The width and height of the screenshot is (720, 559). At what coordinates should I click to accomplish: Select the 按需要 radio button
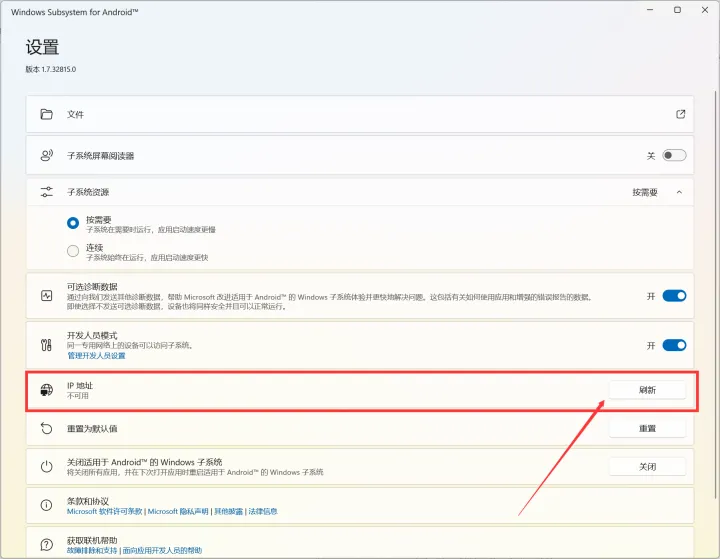point(73,223)
